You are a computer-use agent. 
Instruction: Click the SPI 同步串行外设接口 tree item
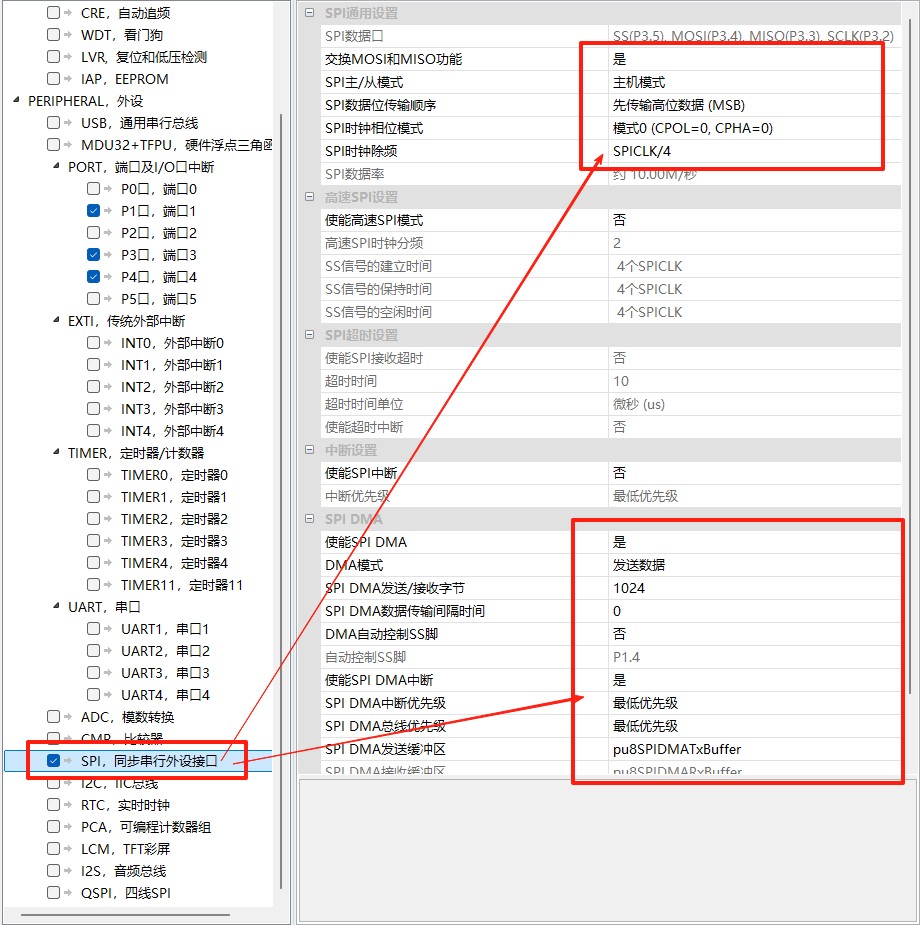(x=149, y=760)
